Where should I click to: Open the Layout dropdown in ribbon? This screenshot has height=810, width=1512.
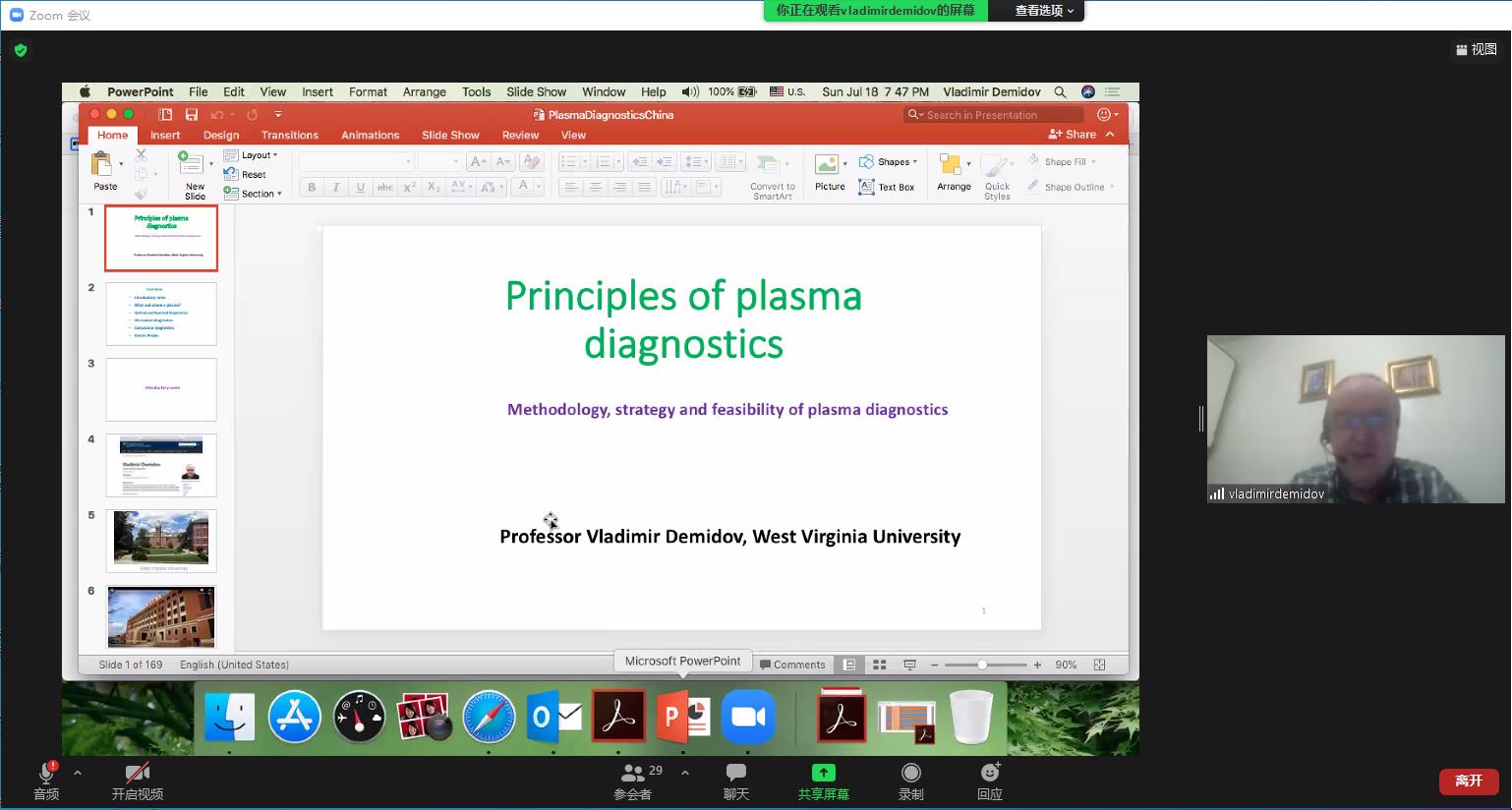point(252,155)
